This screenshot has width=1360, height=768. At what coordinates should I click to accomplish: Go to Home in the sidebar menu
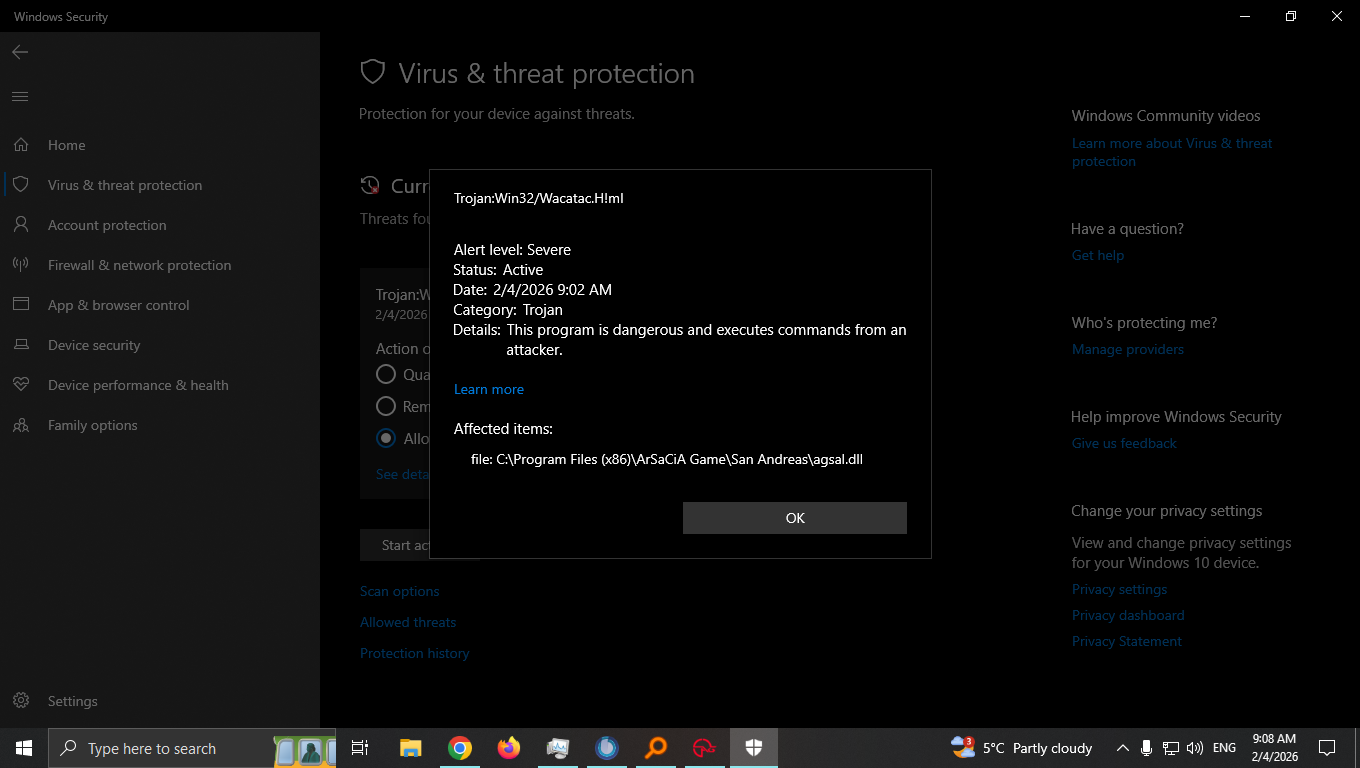(x=66, y=144)
